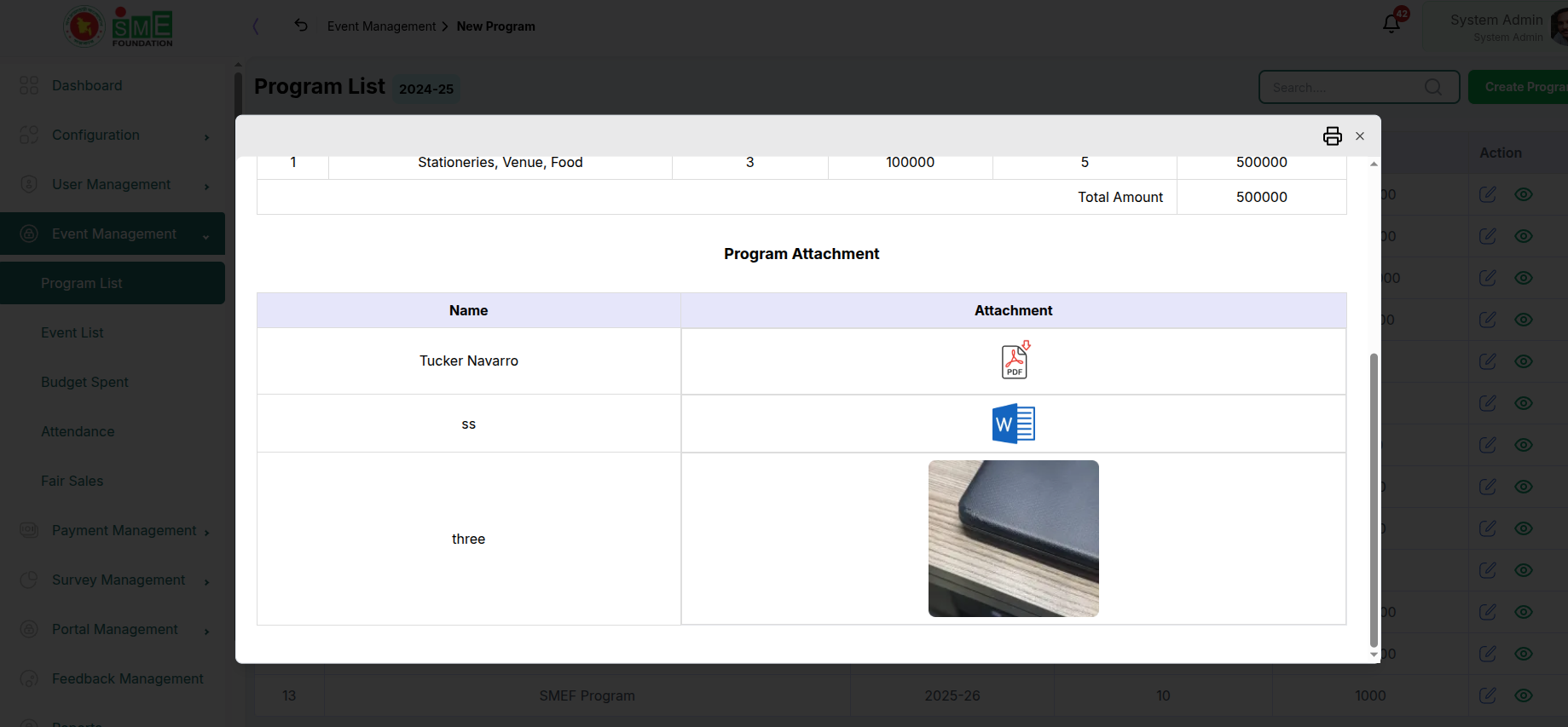The width and height of the screenshot is (1568, 727).
Task: Click the Event Management breadcrumb link
Action: coord(381,26)
